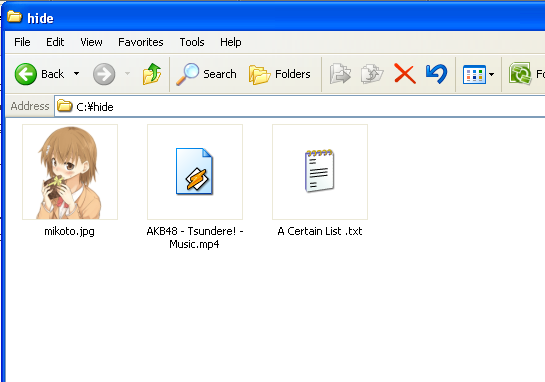
Task: Select the mikoto.jpg image thumbnail
Action: (x=70, y=172)
